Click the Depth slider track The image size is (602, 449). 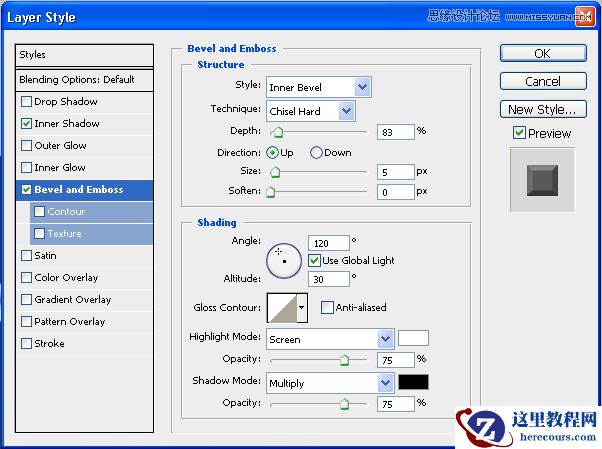coord(320,131)
